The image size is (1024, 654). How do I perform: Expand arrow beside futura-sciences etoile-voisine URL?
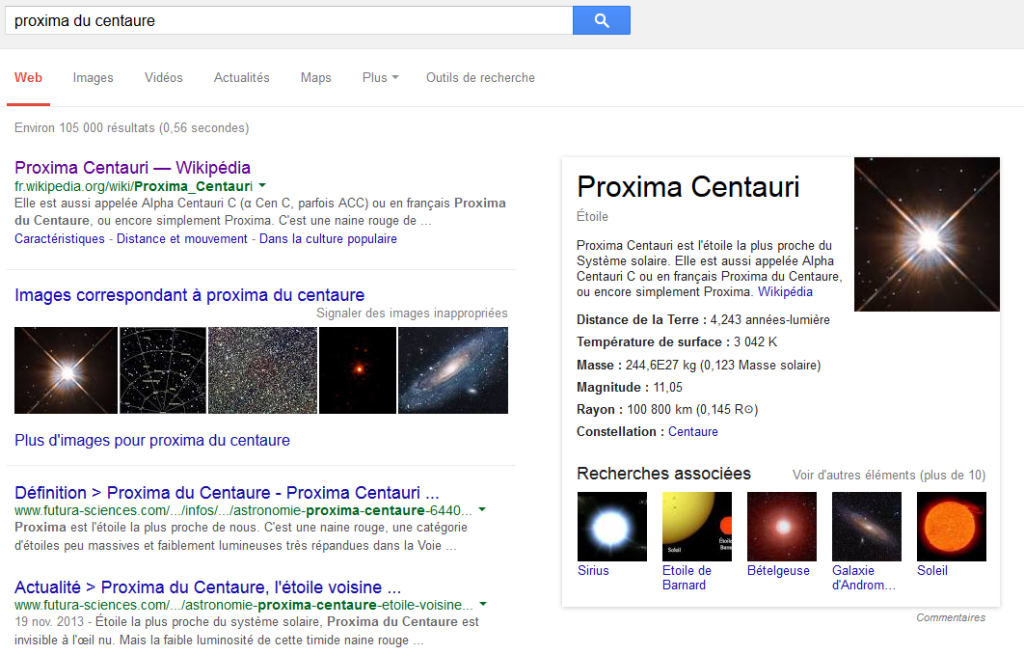click(x=483, y=604)
